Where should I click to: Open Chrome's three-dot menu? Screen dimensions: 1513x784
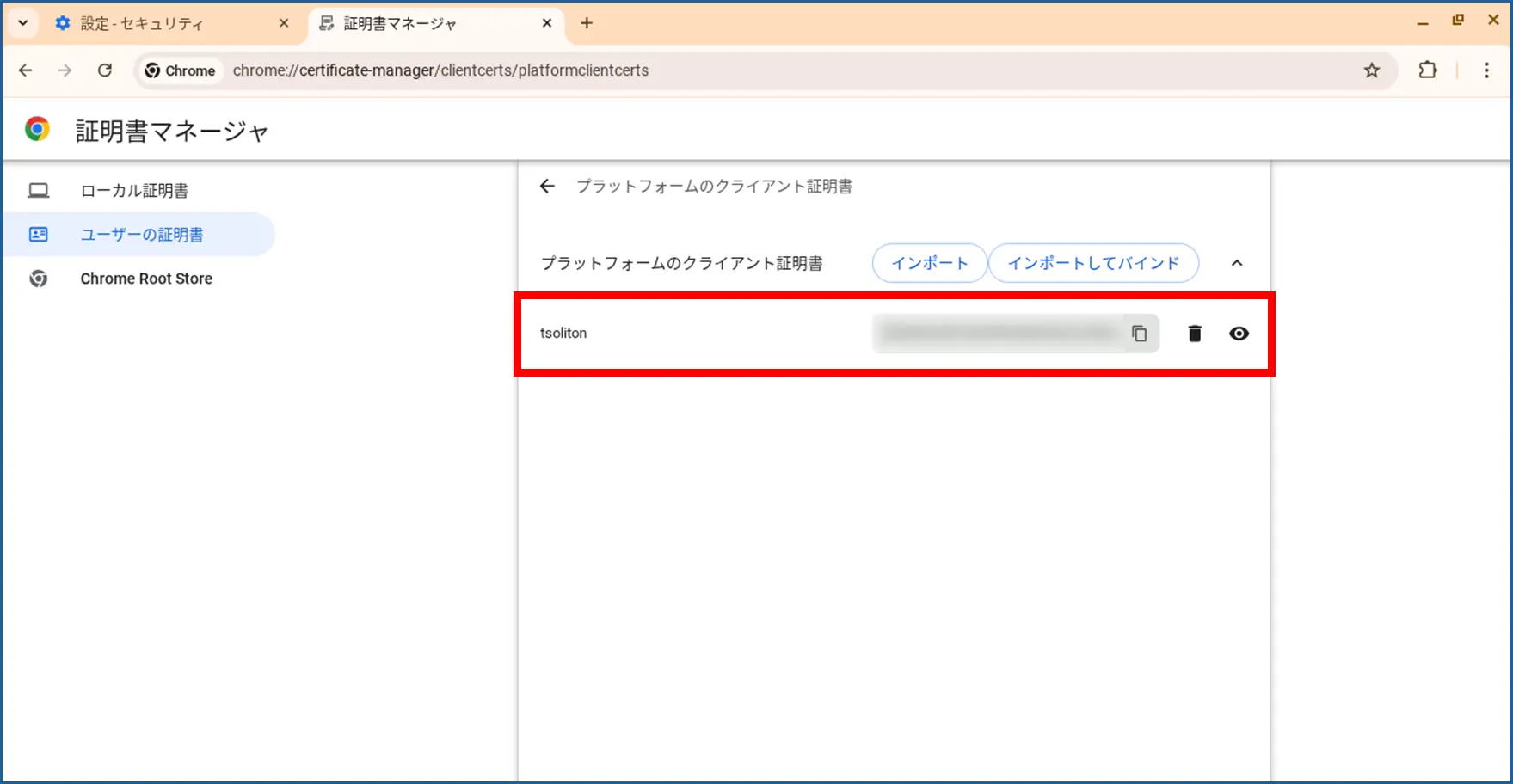[1486, 70]
